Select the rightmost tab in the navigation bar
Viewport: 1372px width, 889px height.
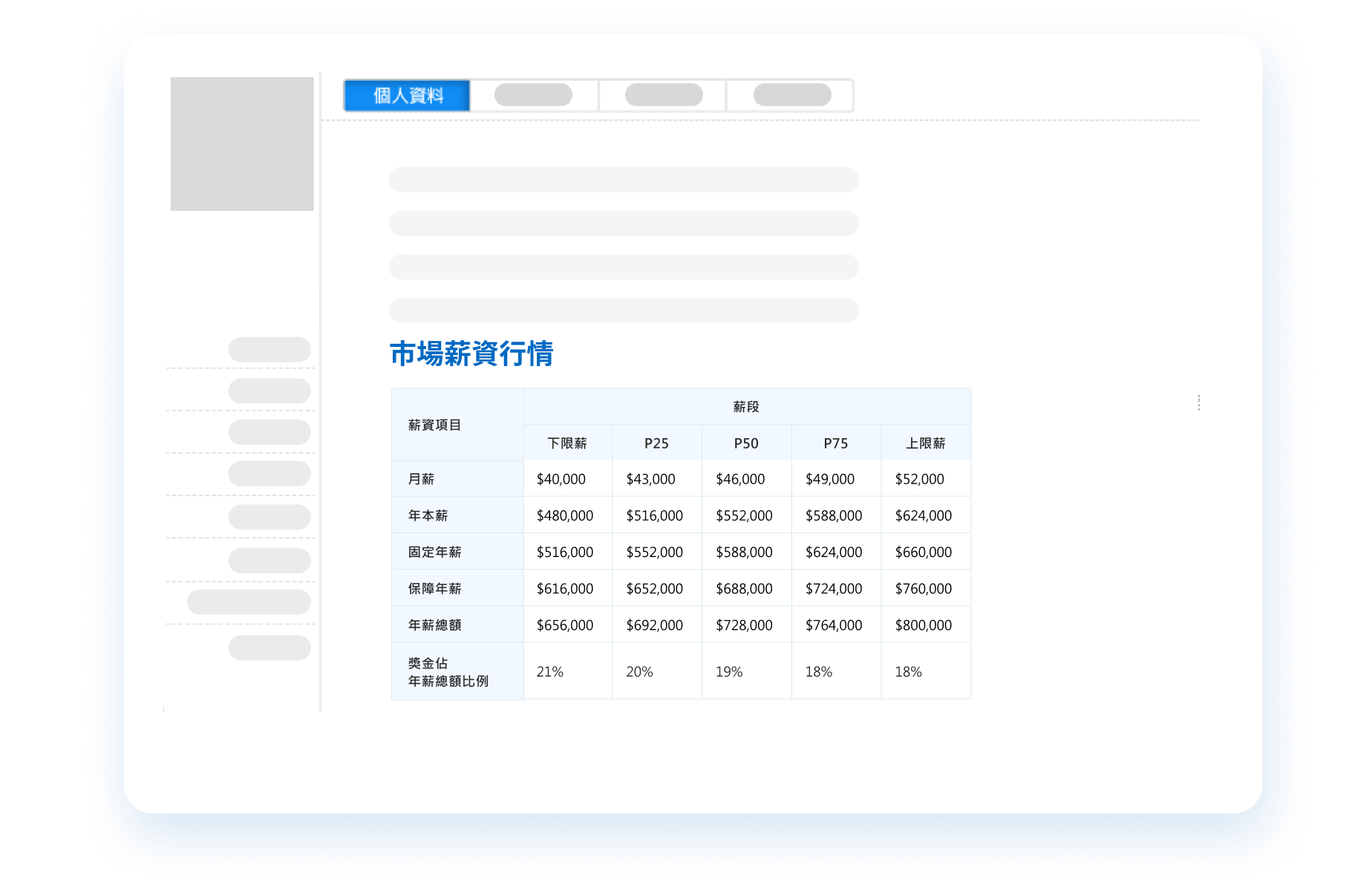[x=791, y=95]
